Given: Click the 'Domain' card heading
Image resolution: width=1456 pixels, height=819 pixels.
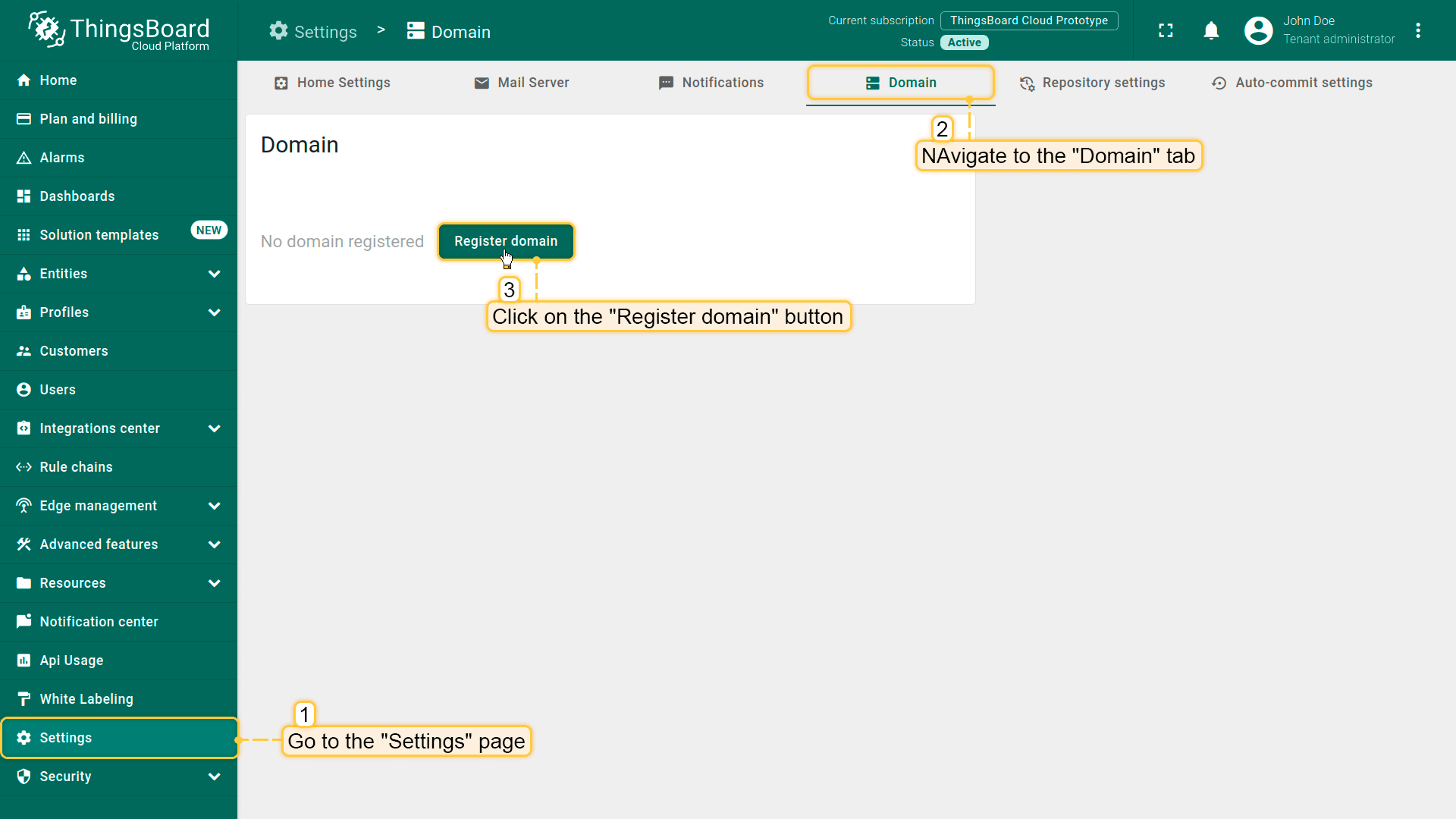Looking at the screenshot, I should (x=300, y=145).
